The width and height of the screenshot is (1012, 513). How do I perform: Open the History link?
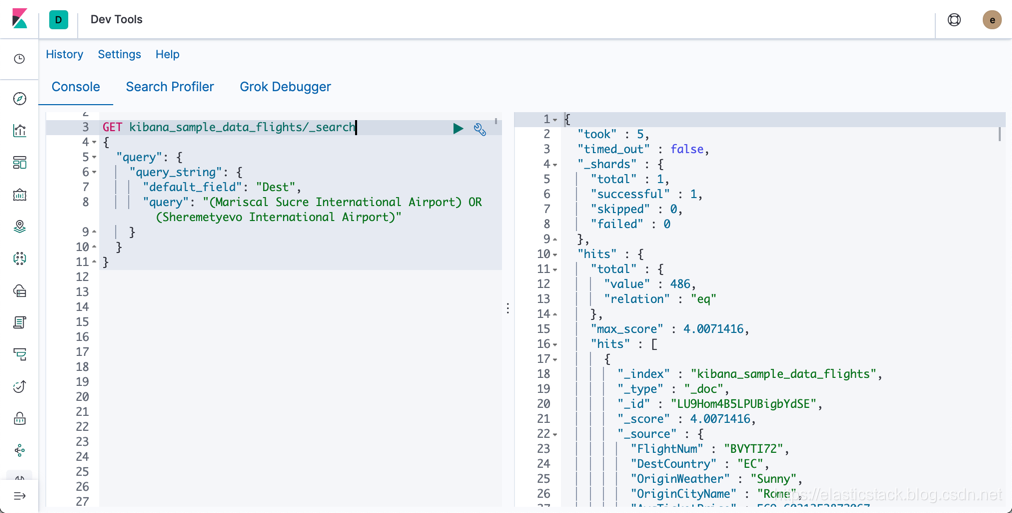coord(65,54)
